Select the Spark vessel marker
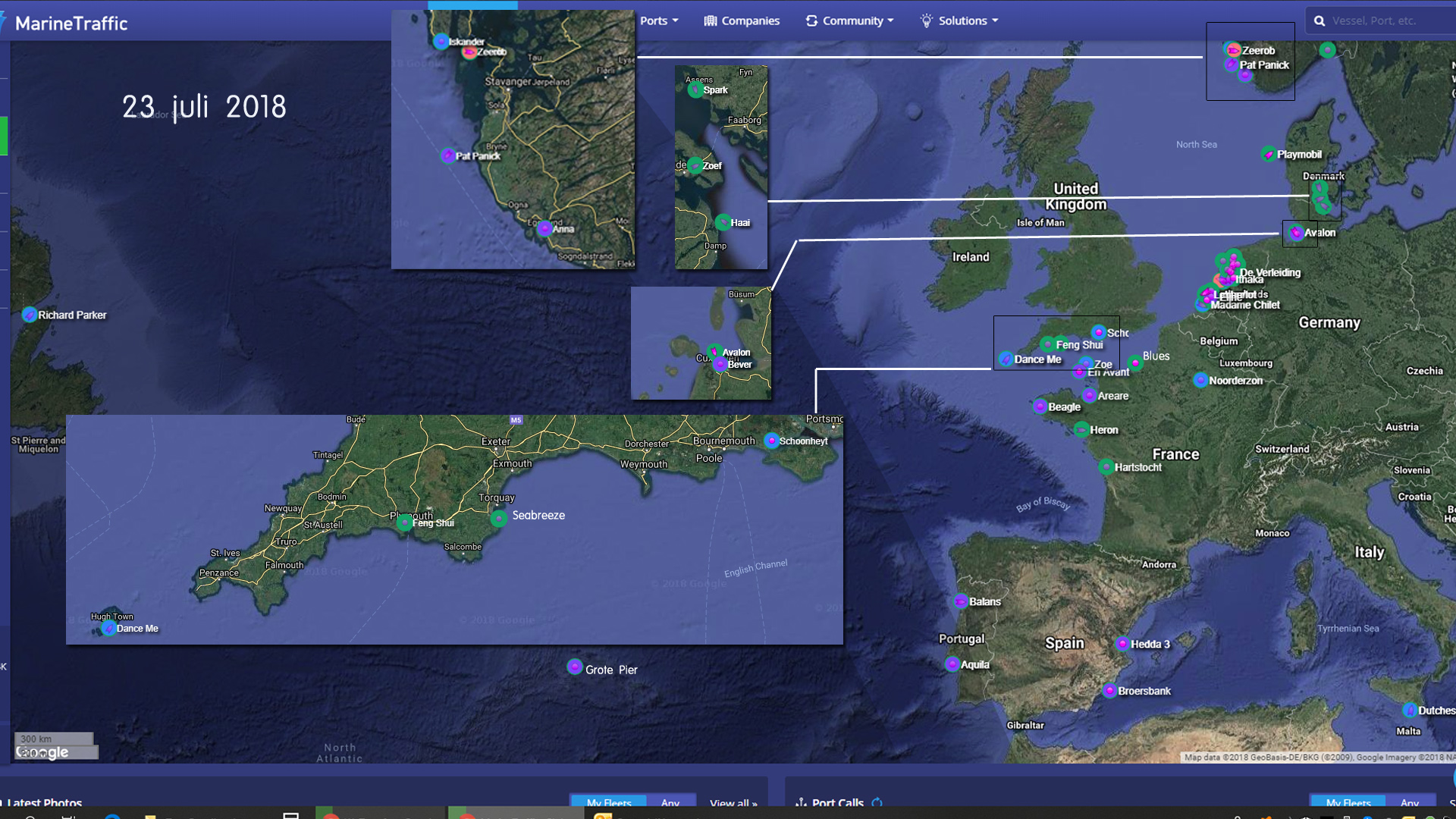This screenshot has height=819, width=1456. 695,90
